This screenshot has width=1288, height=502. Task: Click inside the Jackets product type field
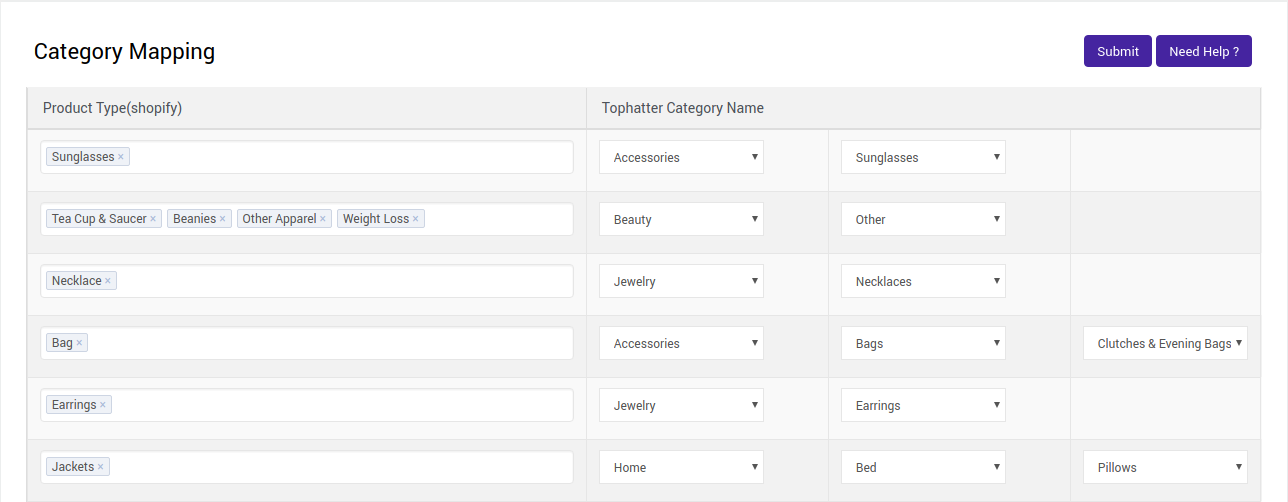[340, 467]
